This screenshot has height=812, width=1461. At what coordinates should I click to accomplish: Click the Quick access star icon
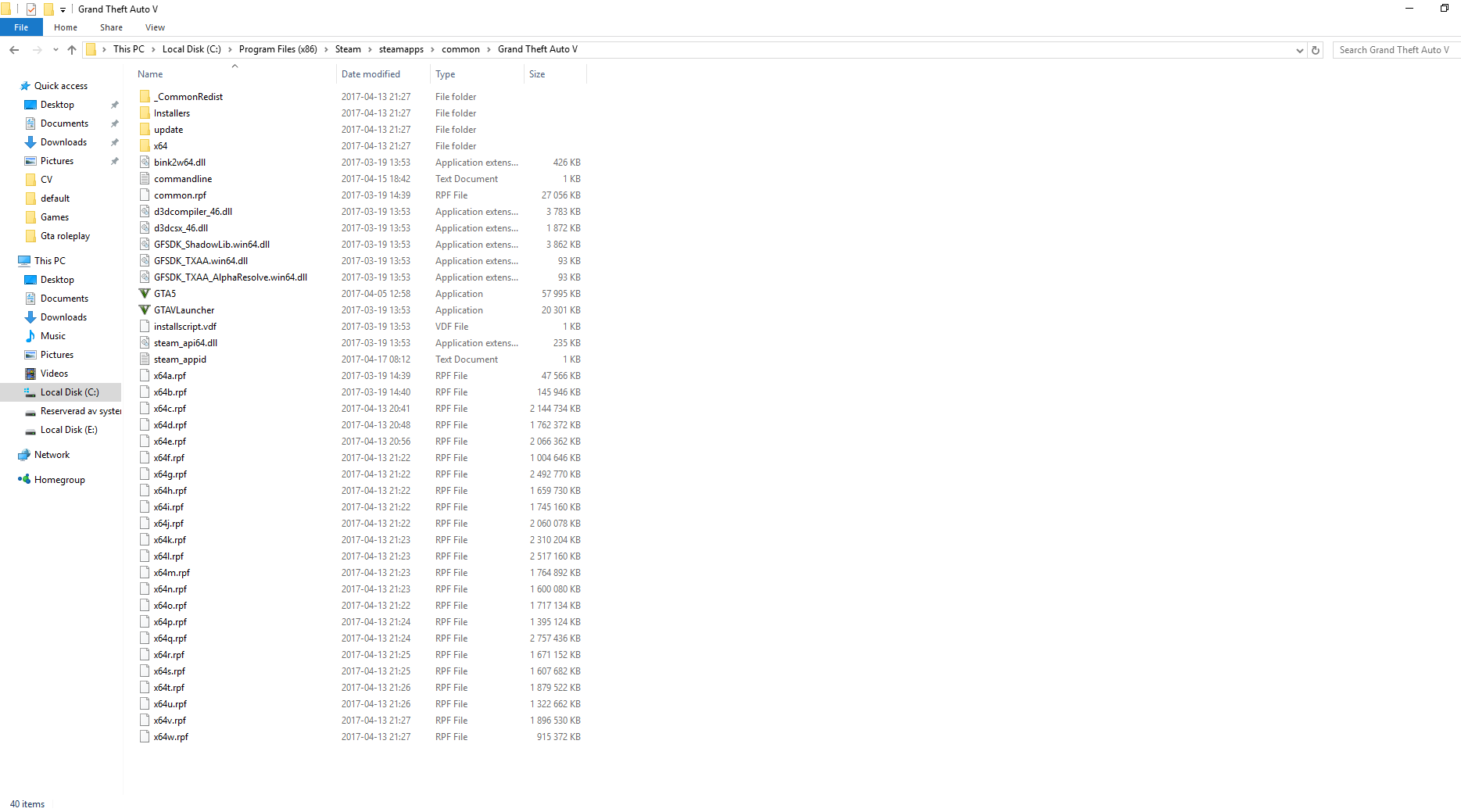tap(25, 86)
